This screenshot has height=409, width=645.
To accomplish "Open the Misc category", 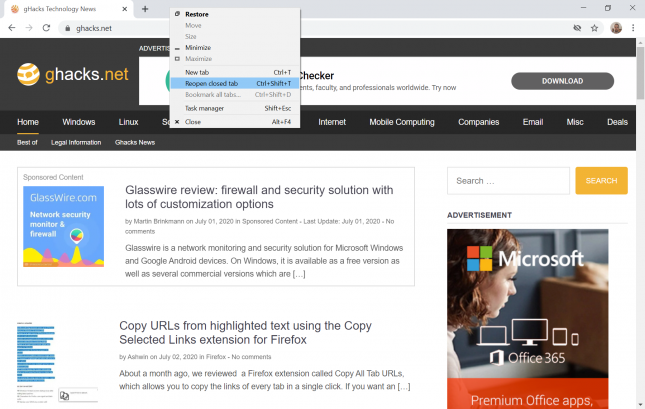I will click(x=575, y=122).
